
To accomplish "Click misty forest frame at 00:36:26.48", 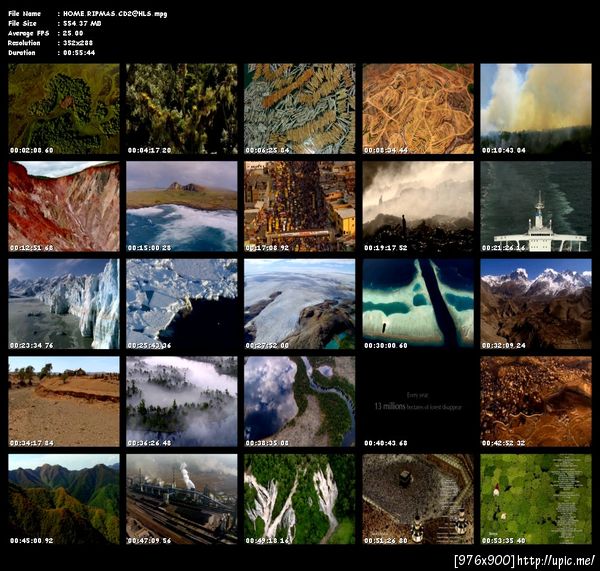I will click(182, 402).
